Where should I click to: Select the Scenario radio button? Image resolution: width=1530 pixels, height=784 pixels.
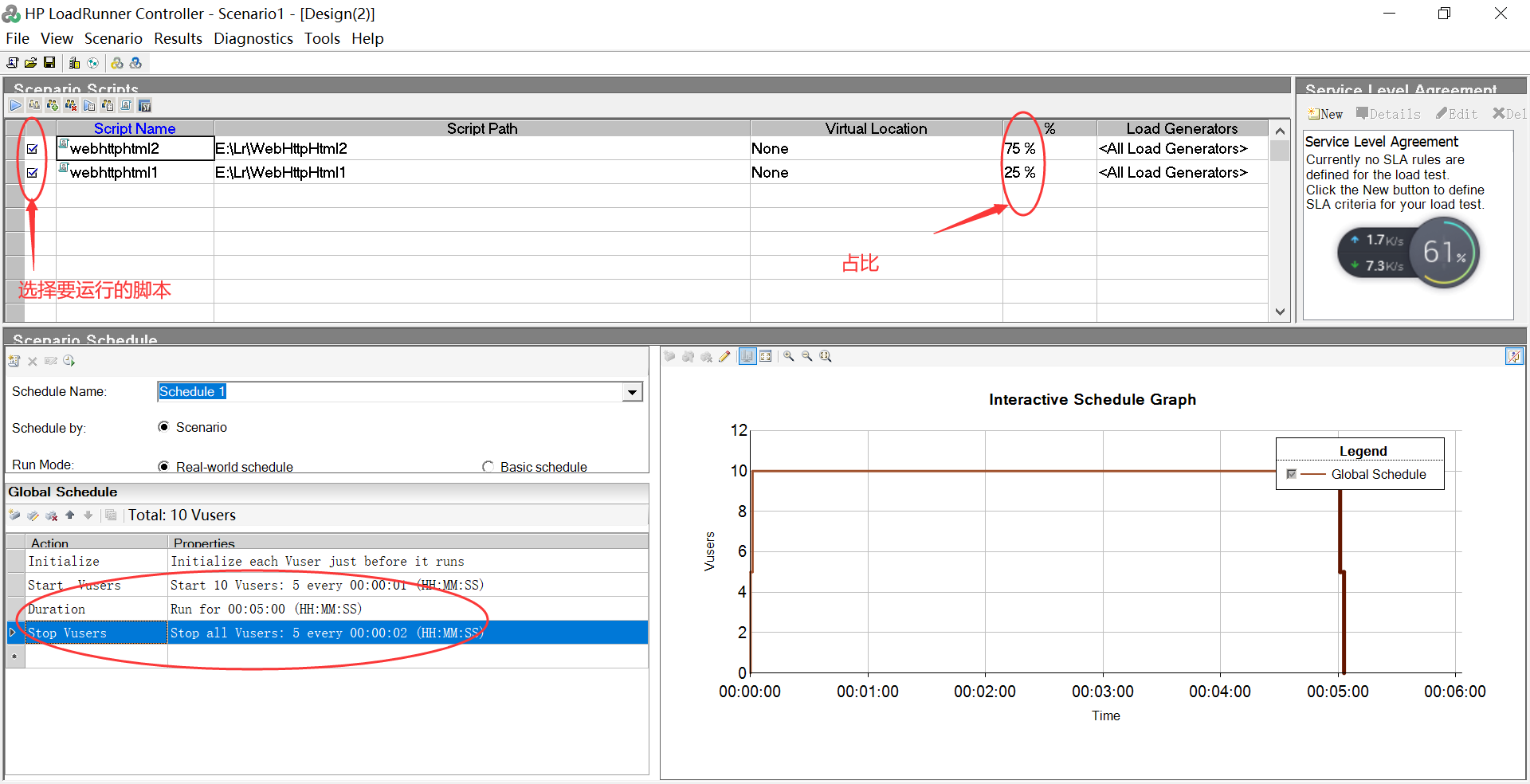[x=163, y=427]
